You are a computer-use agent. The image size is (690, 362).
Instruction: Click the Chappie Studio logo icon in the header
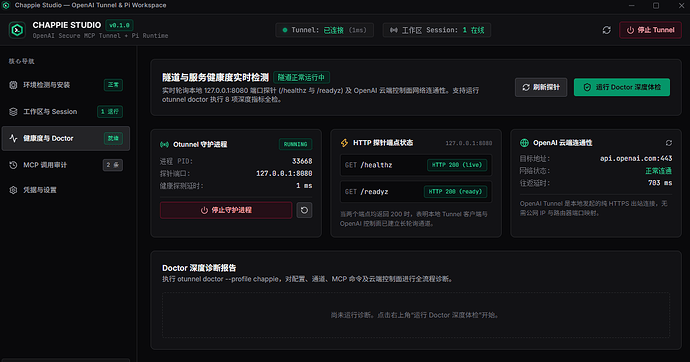click(x=17, y=30)
